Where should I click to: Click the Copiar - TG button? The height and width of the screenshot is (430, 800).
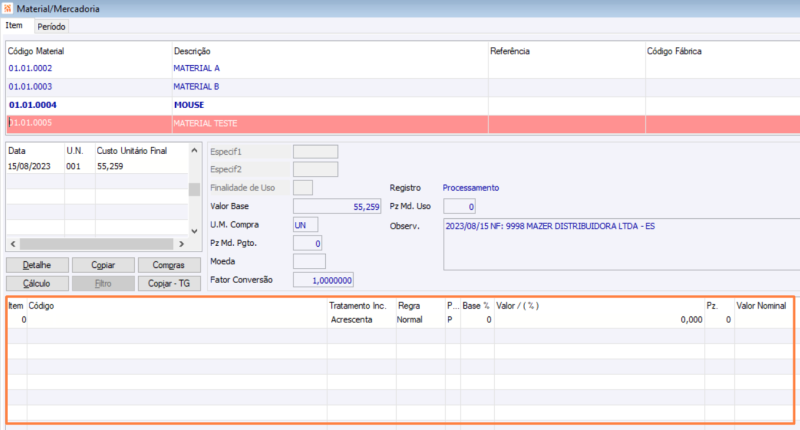[x=169, y=284]
